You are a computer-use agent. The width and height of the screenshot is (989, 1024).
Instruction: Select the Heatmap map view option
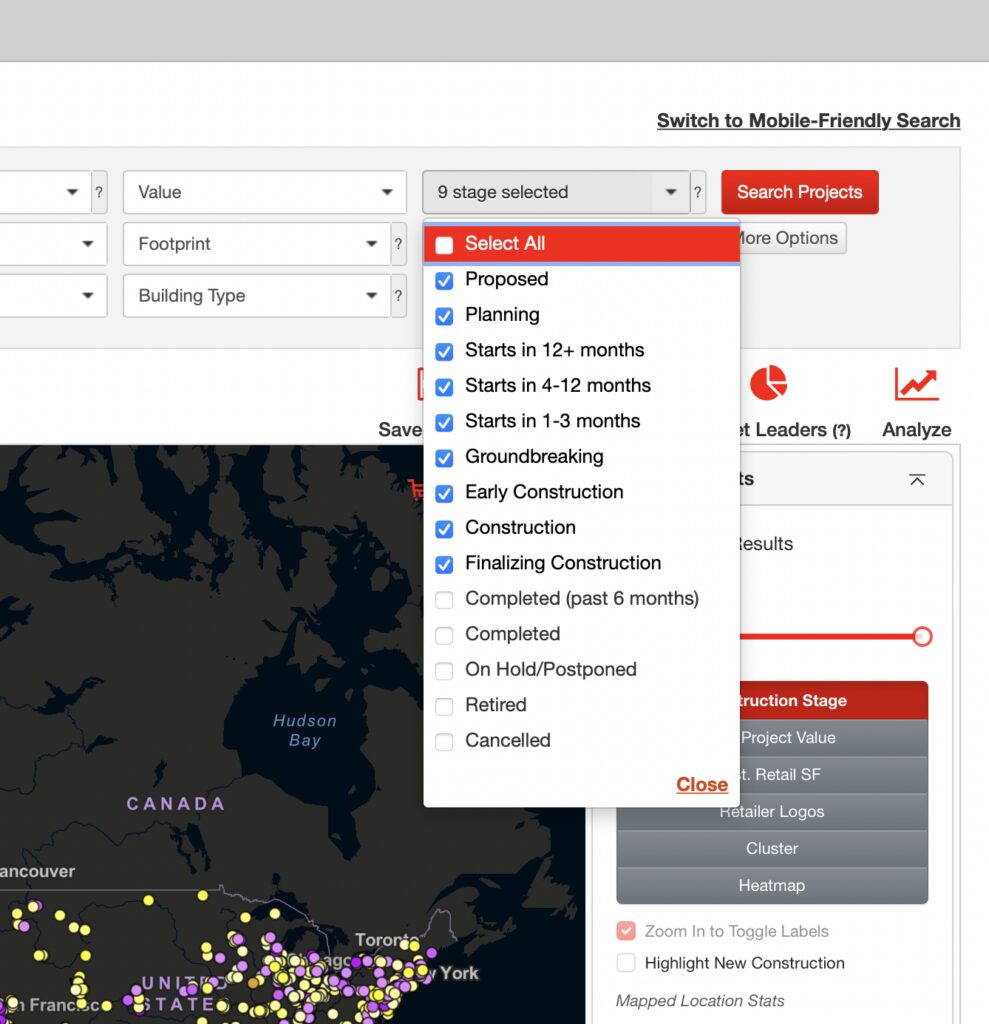pyautogui.click(x=772, y=885)
